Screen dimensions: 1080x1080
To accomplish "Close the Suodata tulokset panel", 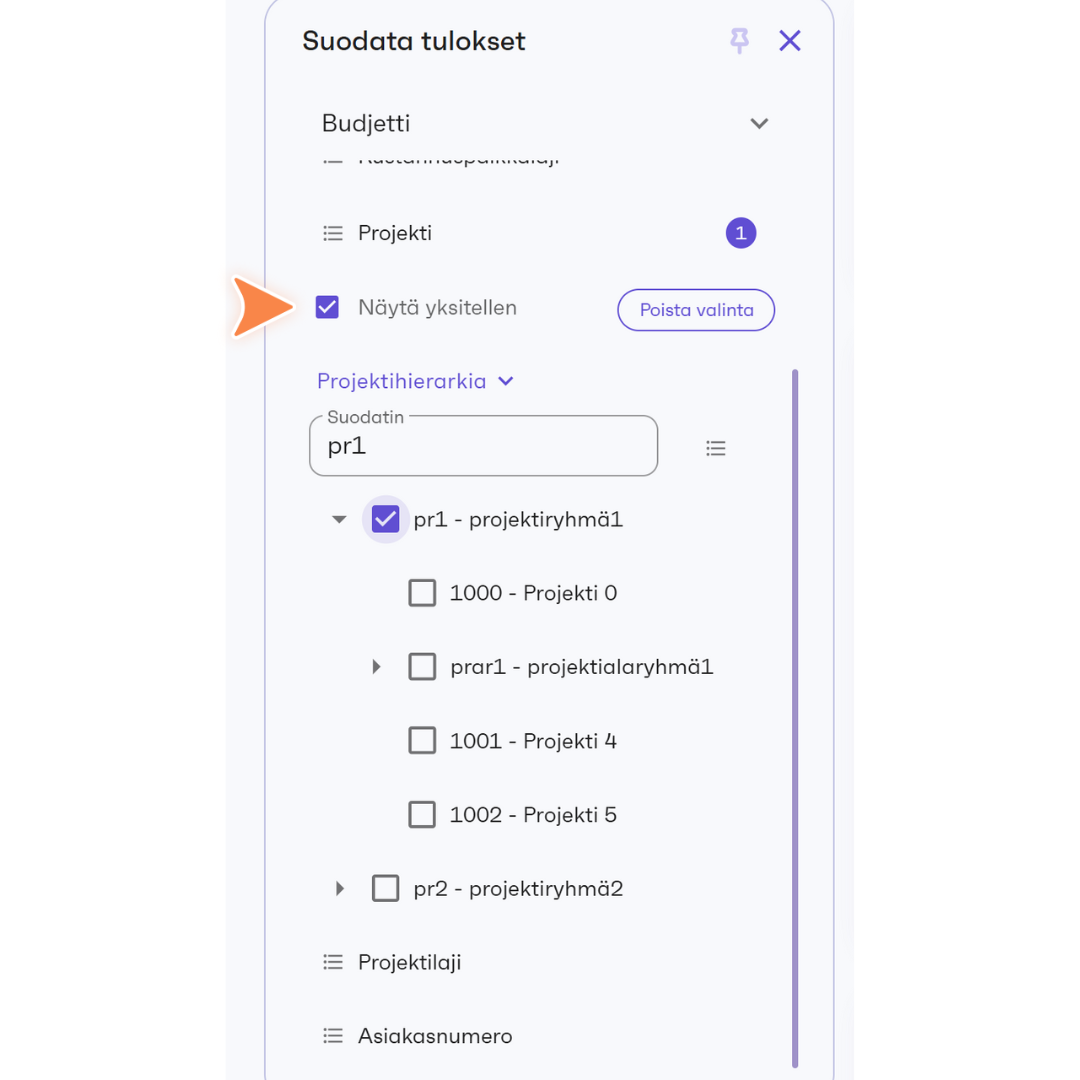I will point(789,41).
